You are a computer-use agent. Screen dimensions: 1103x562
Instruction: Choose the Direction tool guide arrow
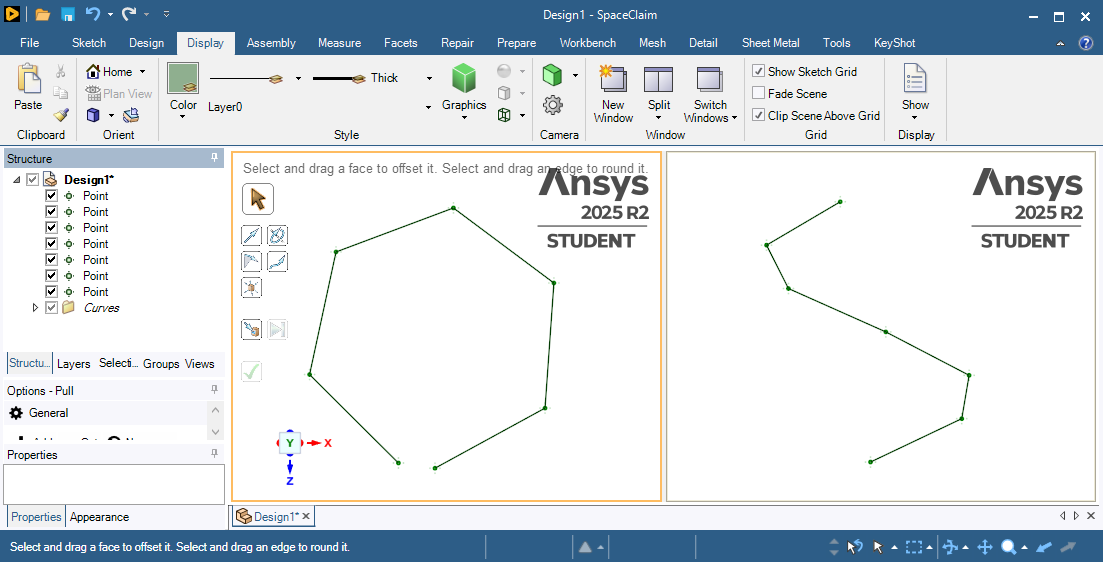[251, 235]
